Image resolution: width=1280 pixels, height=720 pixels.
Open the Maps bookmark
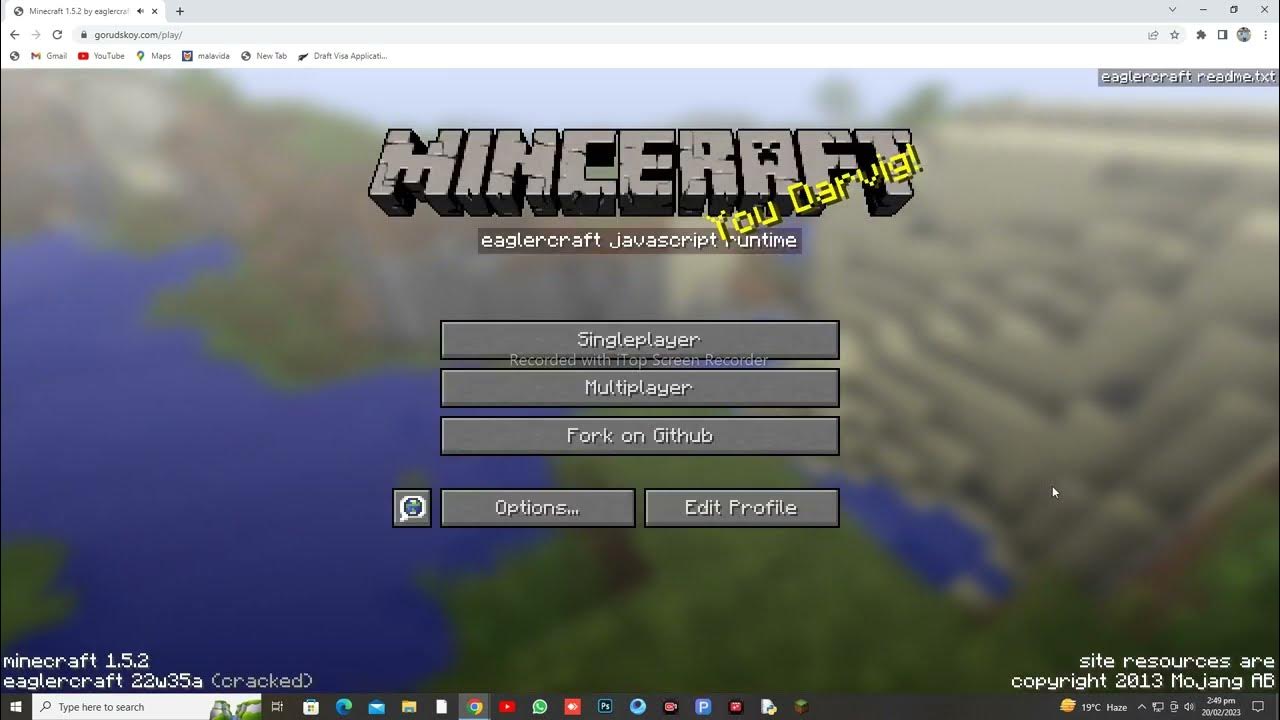click(x=154, y=56)
